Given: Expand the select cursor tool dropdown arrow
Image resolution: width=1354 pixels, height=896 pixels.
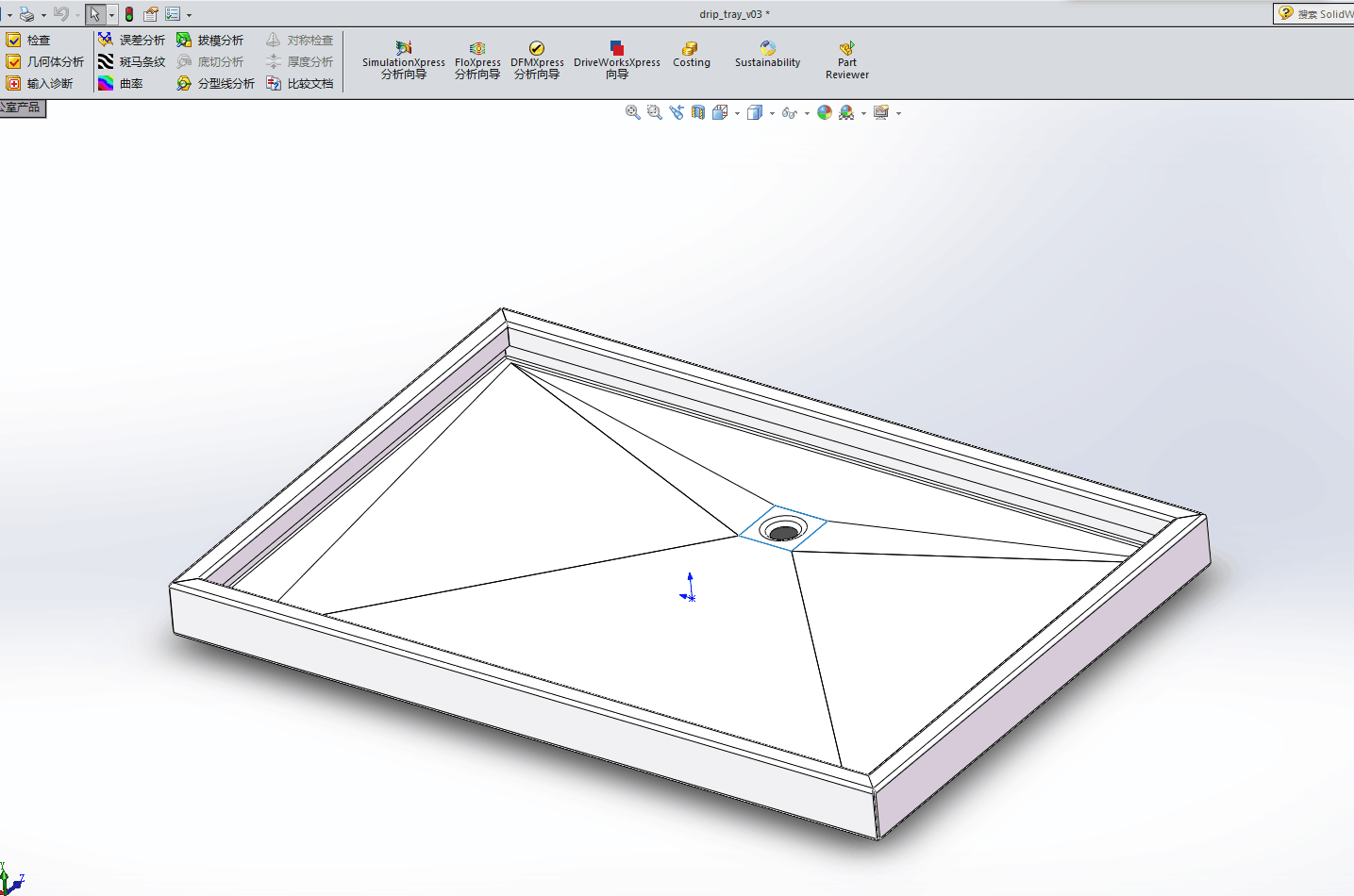Looking at the screenshot, I should (111, 14).
